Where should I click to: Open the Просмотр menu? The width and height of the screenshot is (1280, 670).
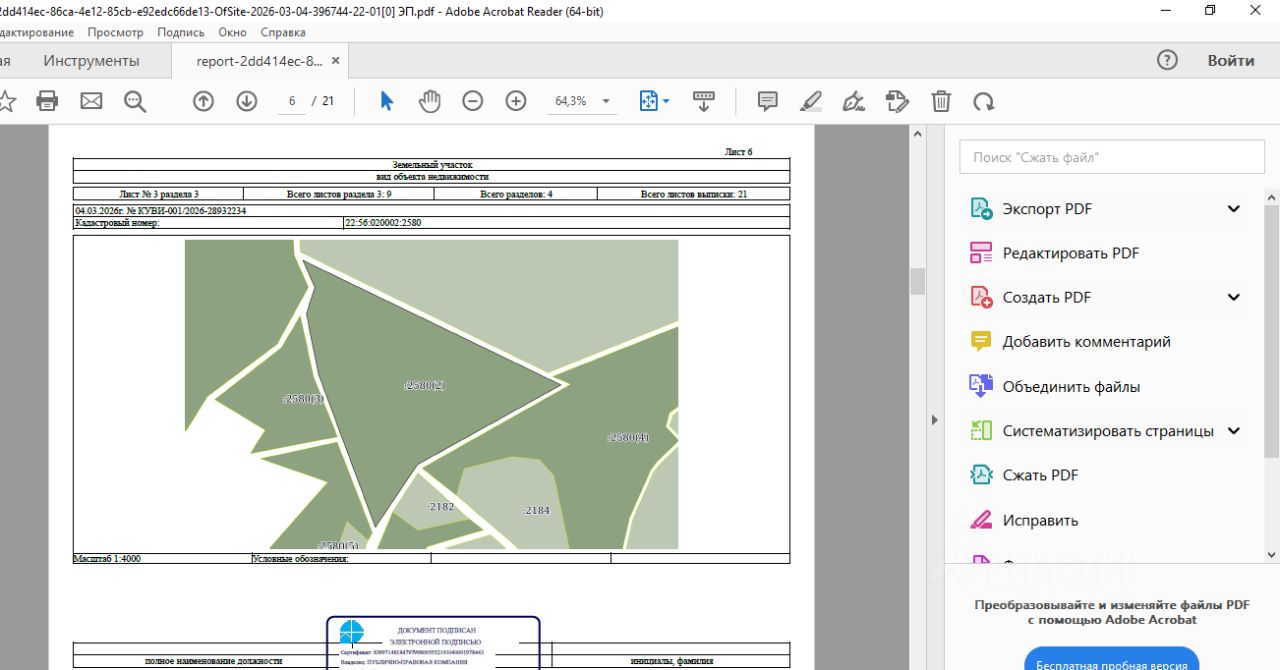click(116, 32)
